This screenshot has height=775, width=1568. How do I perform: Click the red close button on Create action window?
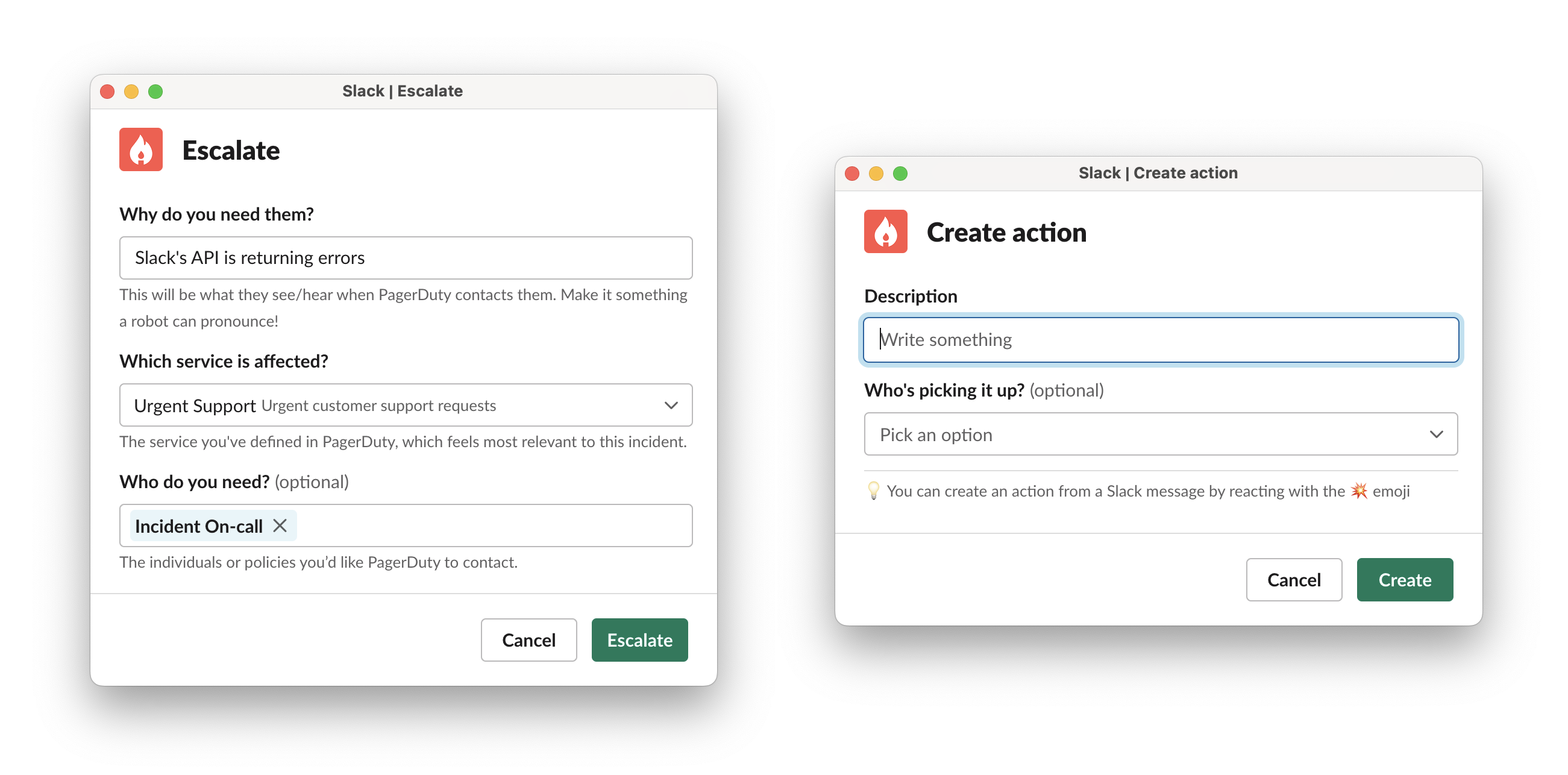pos(854,172)
